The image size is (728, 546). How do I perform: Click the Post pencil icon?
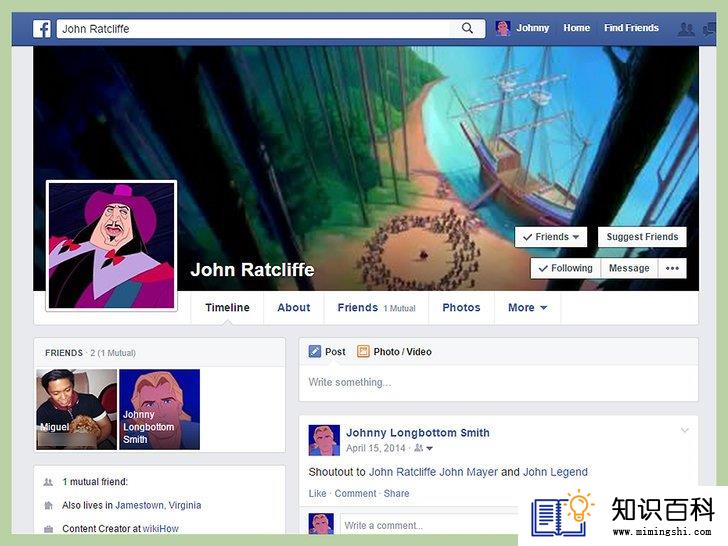tap(315, 351)
